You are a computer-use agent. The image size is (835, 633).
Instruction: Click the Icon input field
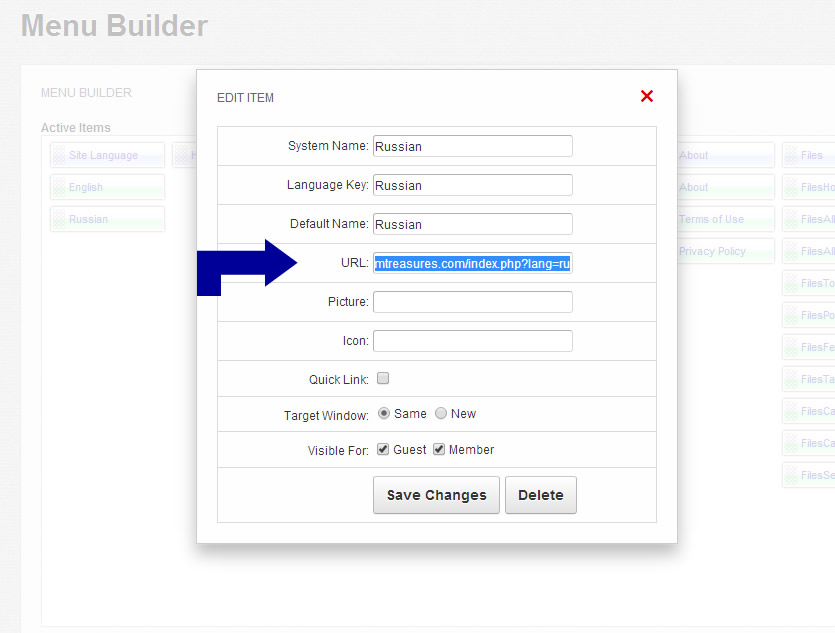coord(472,341)
